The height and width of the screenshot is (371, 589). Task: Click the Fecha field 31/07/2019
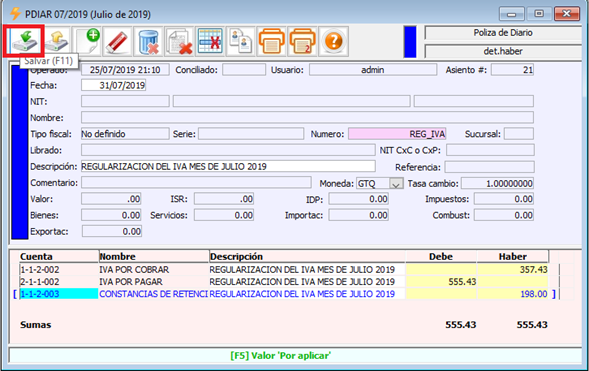(113, 85)
